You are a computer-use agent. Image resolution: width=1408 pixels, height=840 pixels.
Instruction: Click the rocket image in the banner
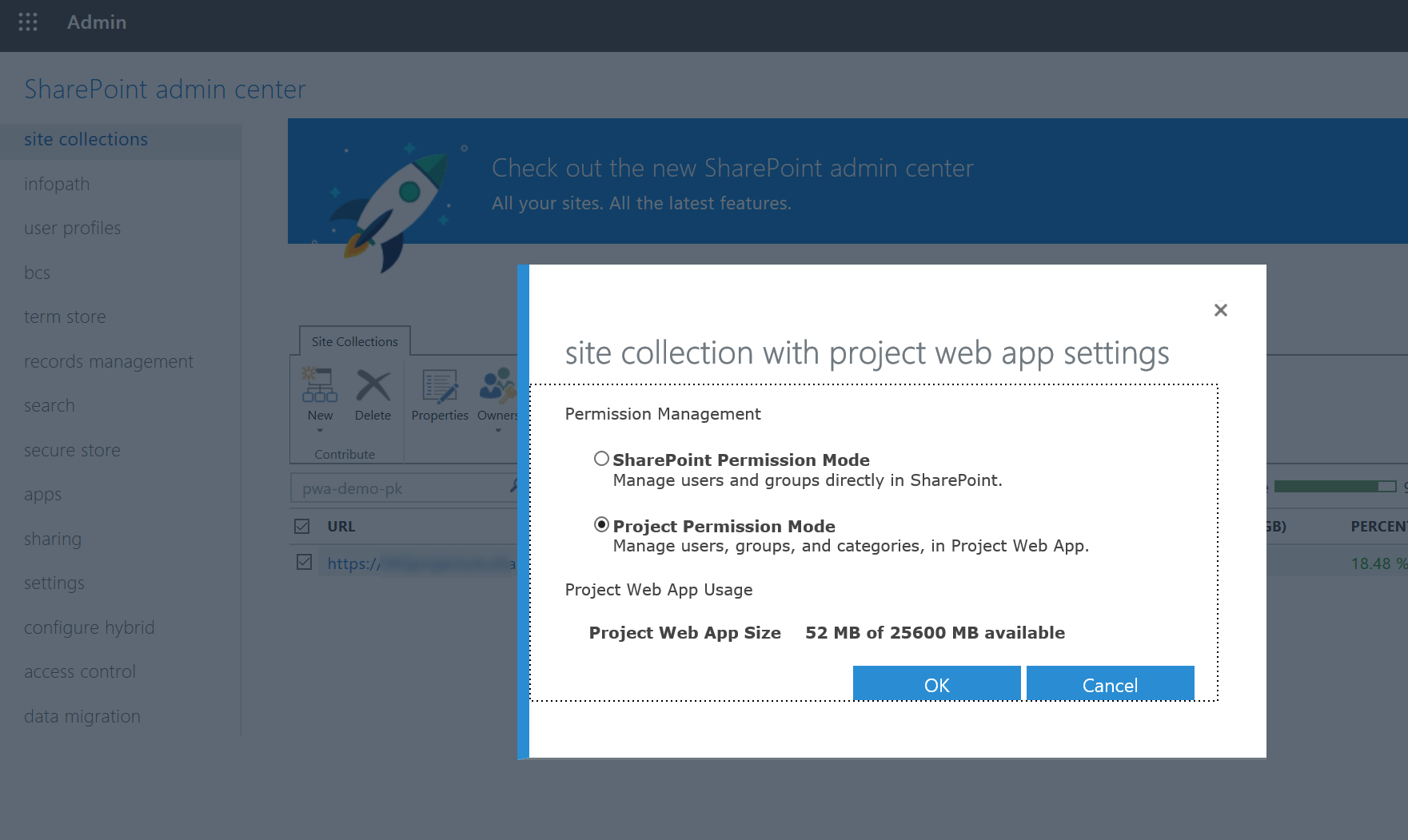pos(390,208)
